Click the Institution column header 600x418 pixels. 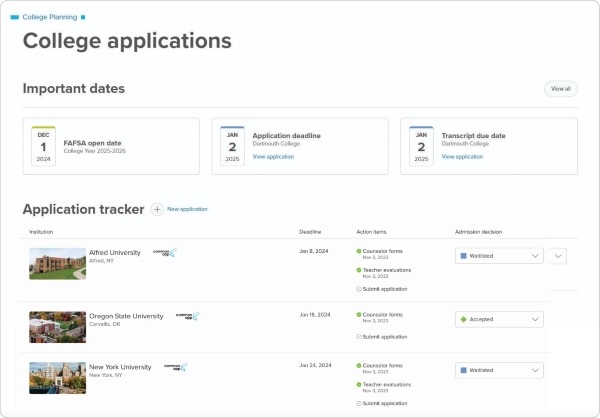coord(41,232)
